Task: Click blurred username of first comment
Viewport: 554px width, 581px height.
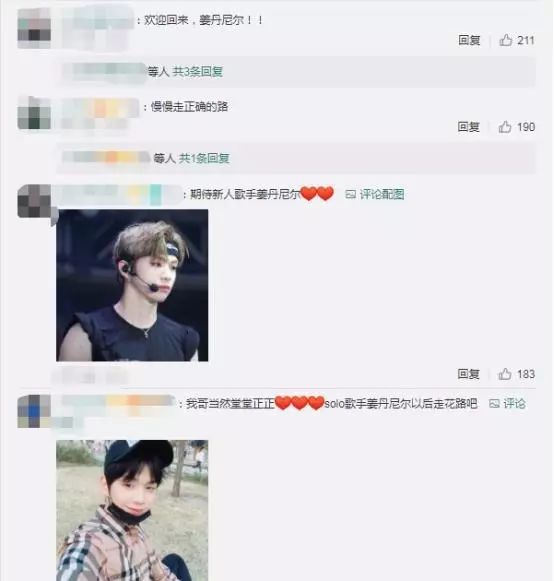Action: tap(97, 19)
